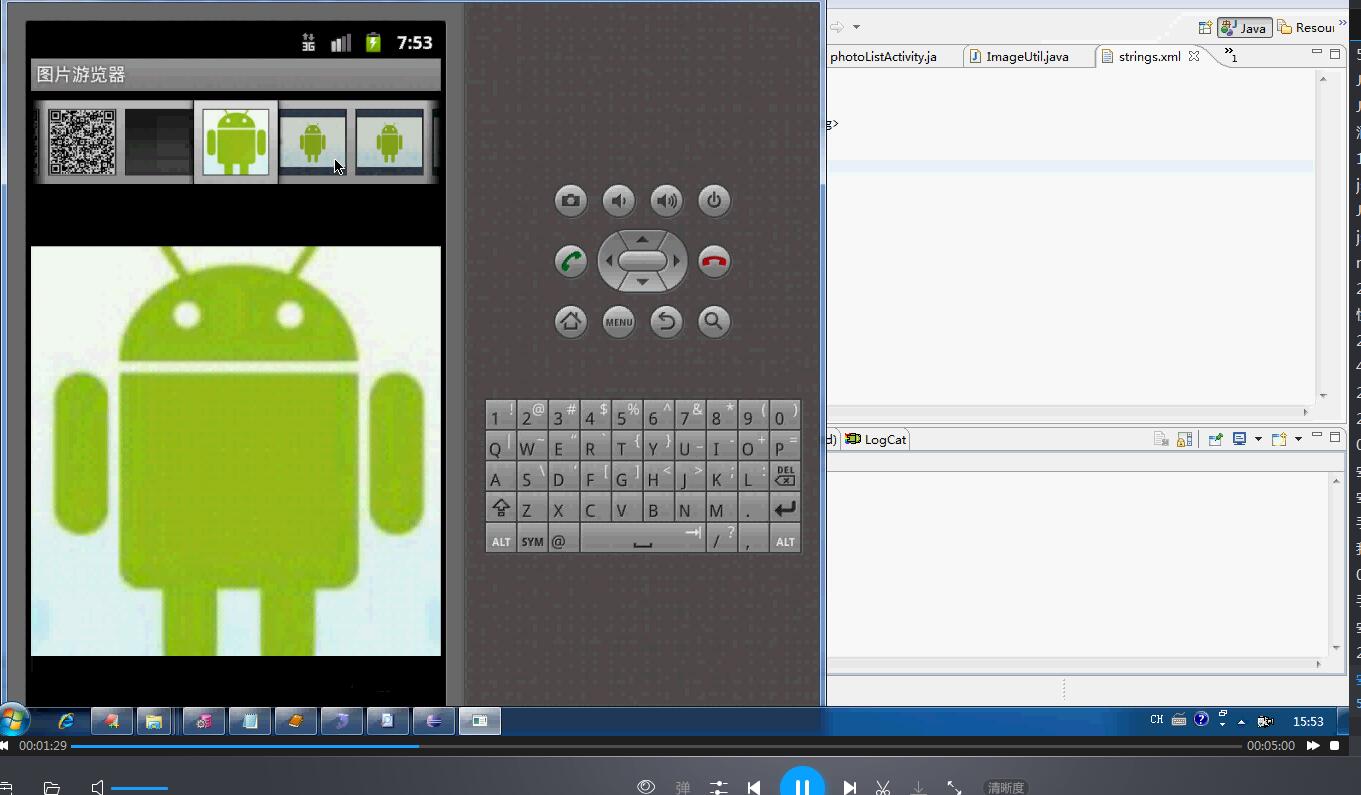This screenshot has height=795, width=1361.
Task: Click the emulator back arrow button
Action: click(666, 321)
